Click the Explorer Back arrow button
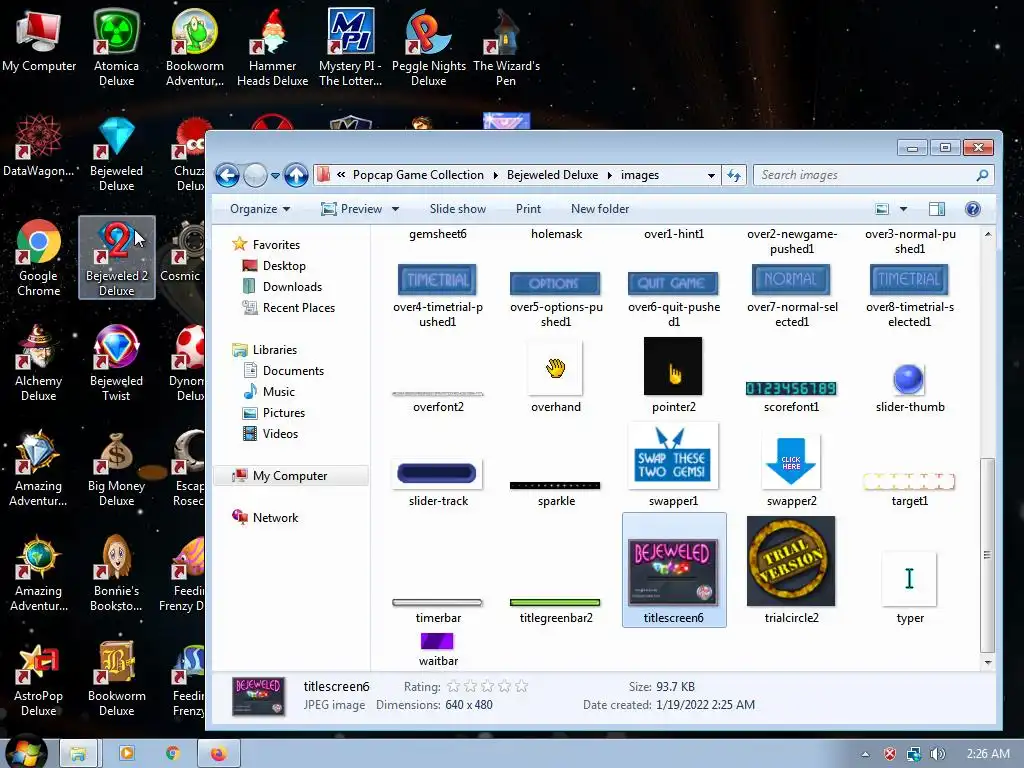 227,175
